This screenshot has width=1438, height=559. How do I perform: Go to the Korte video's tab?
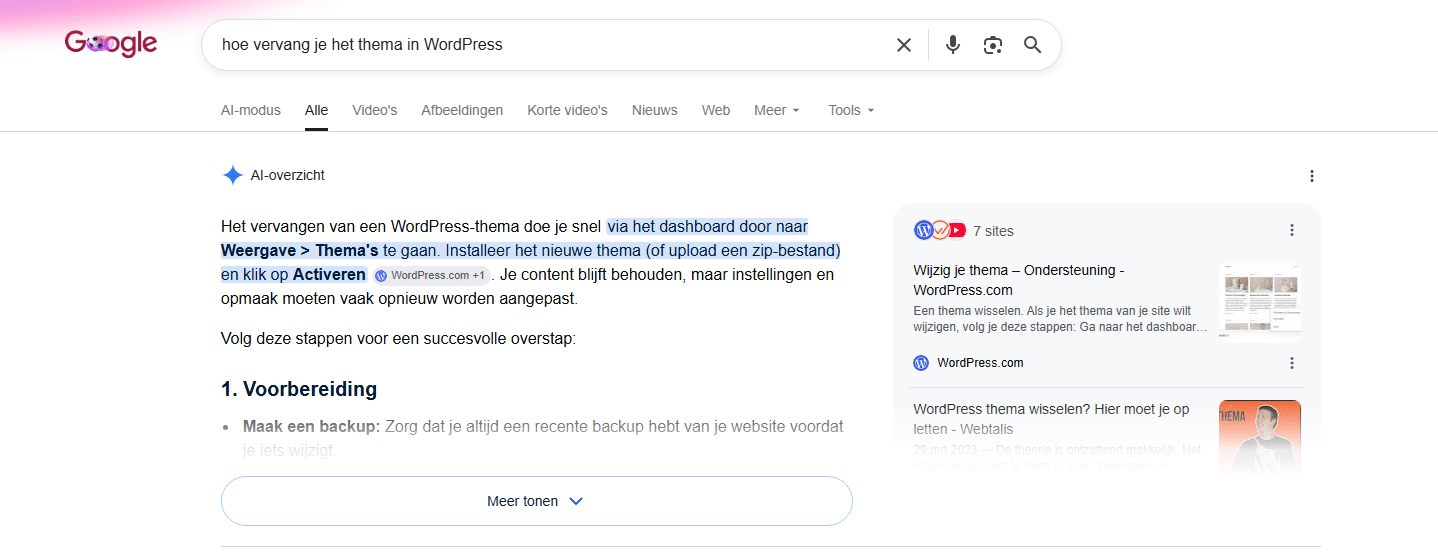click(567, 110)
